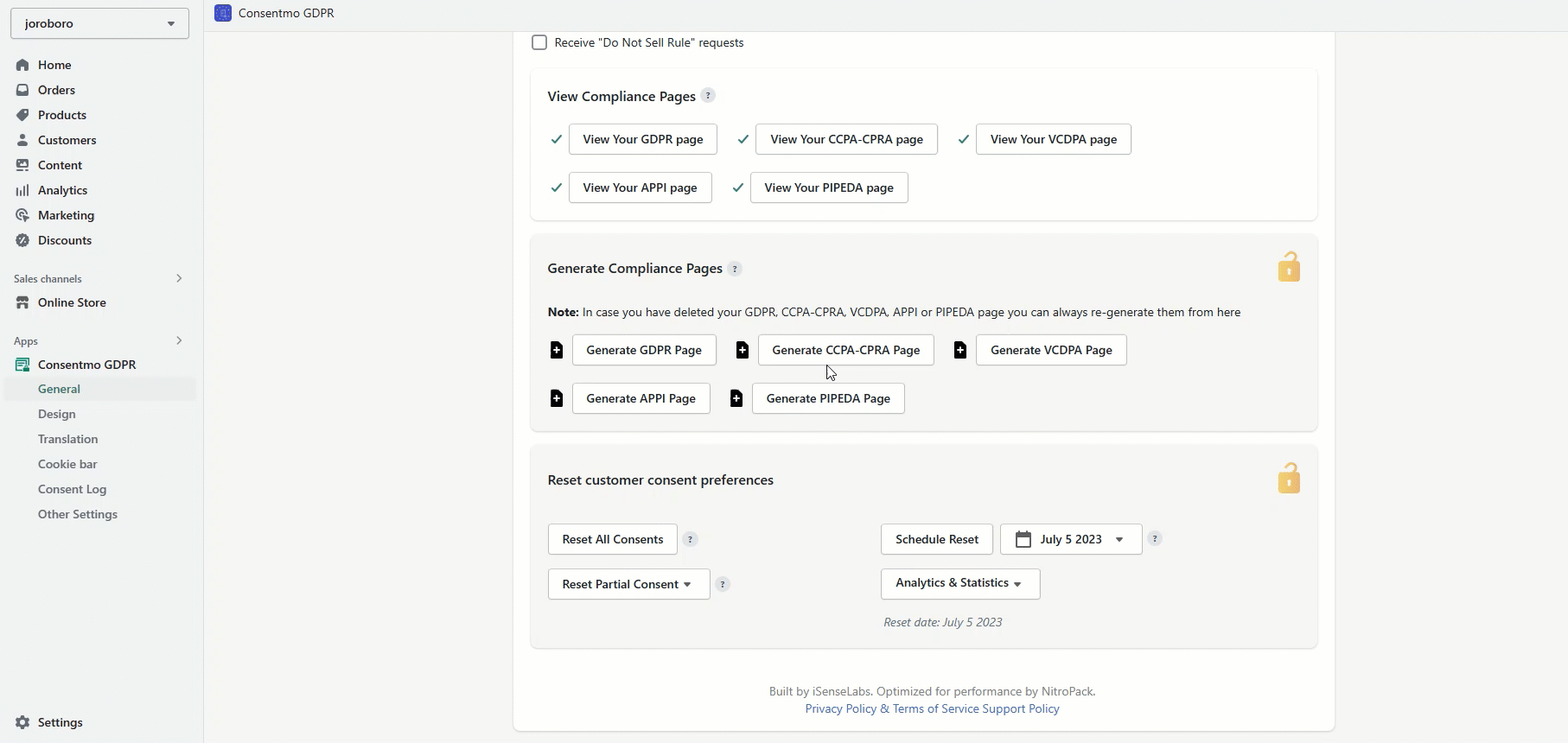Open the Consent Log menu item
The image size is (1568, 743).
[72, 489]
